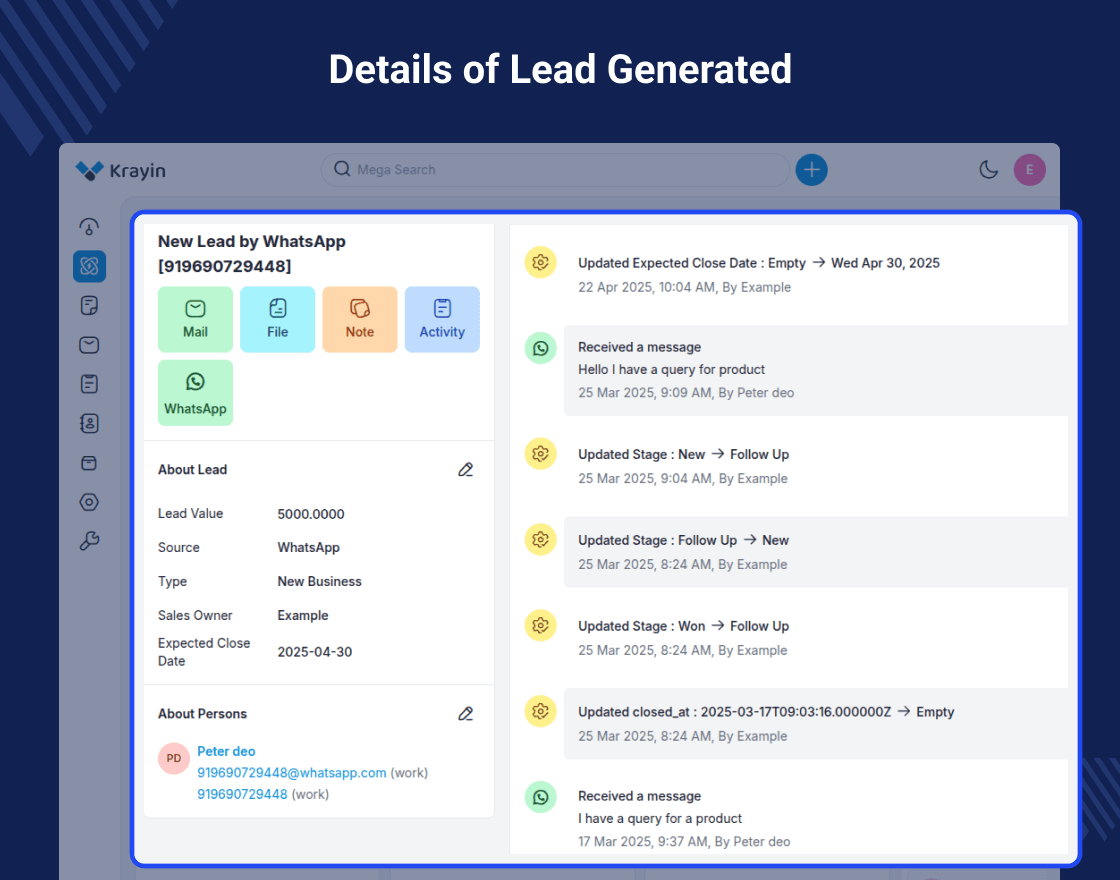Image resolution: width=1120 pixels, height=880 pixels.
Task: Edit the About Lead section with pencil icon
Action: tap(466, 469)
